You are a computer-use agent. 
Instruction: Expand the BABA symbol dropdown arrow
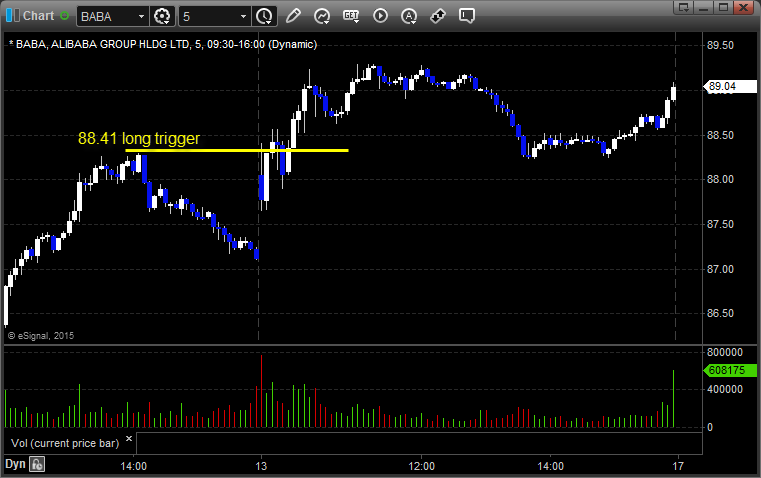point(141,16)
